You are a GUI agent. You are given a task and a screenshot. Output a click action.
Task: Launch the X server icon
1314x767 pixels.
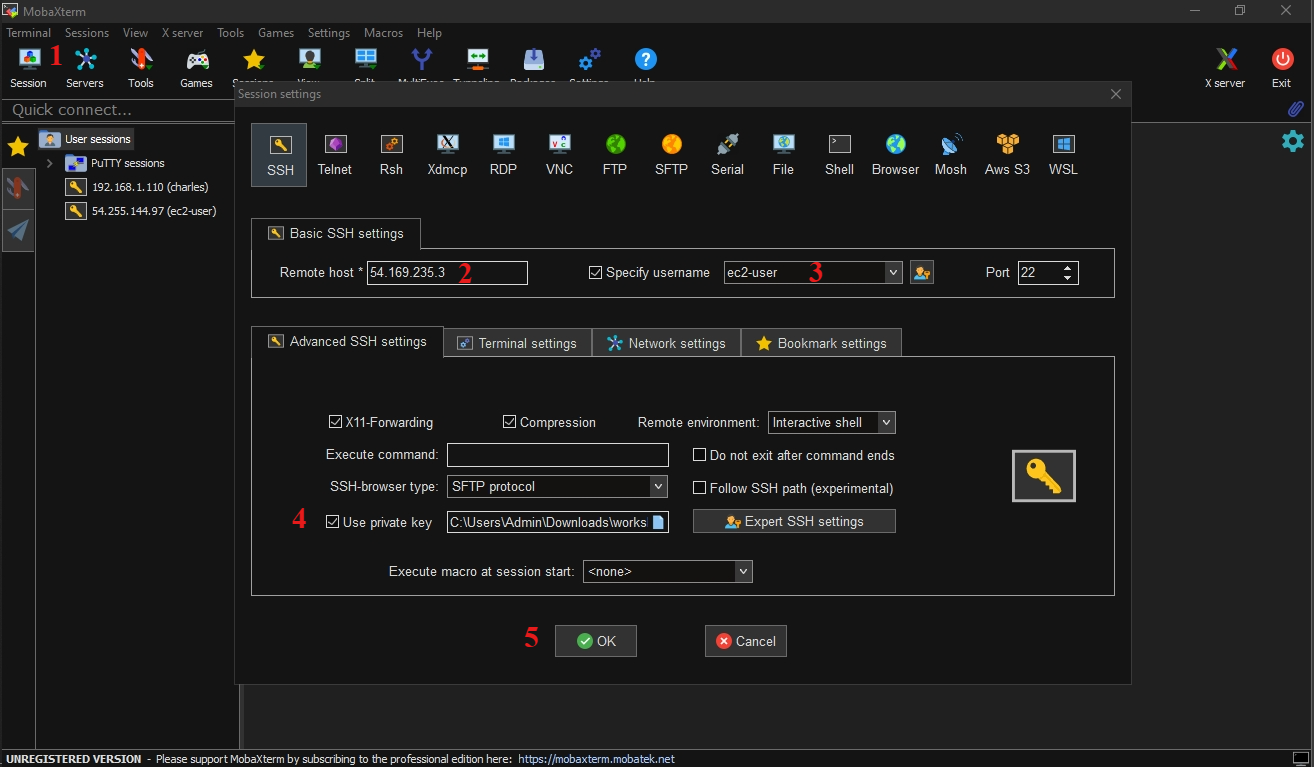coord(1225,67)
